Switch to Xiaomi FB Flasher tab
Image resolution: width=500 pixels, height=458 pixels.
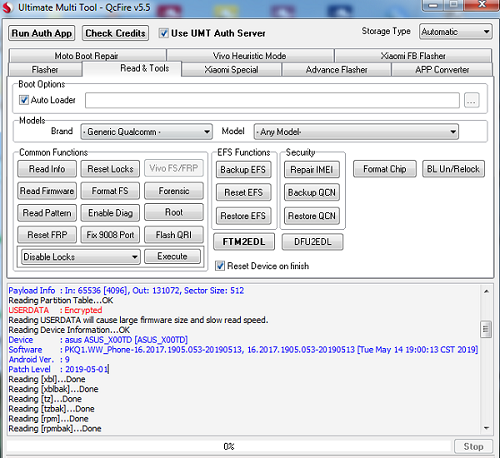tap(413, 56)
